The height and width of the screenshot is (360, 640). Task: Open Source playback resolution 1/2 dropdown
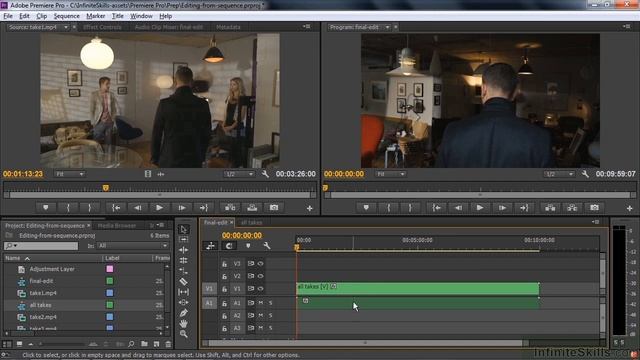click(239, 174)
